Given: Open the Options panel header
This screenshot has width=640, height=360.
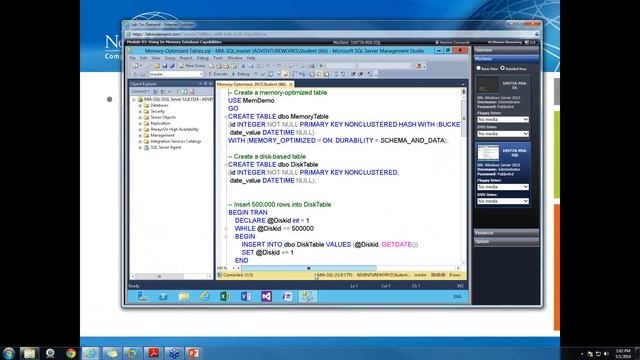Looking at the screenshot, I should pyautogui.click(x=506, y=241).
